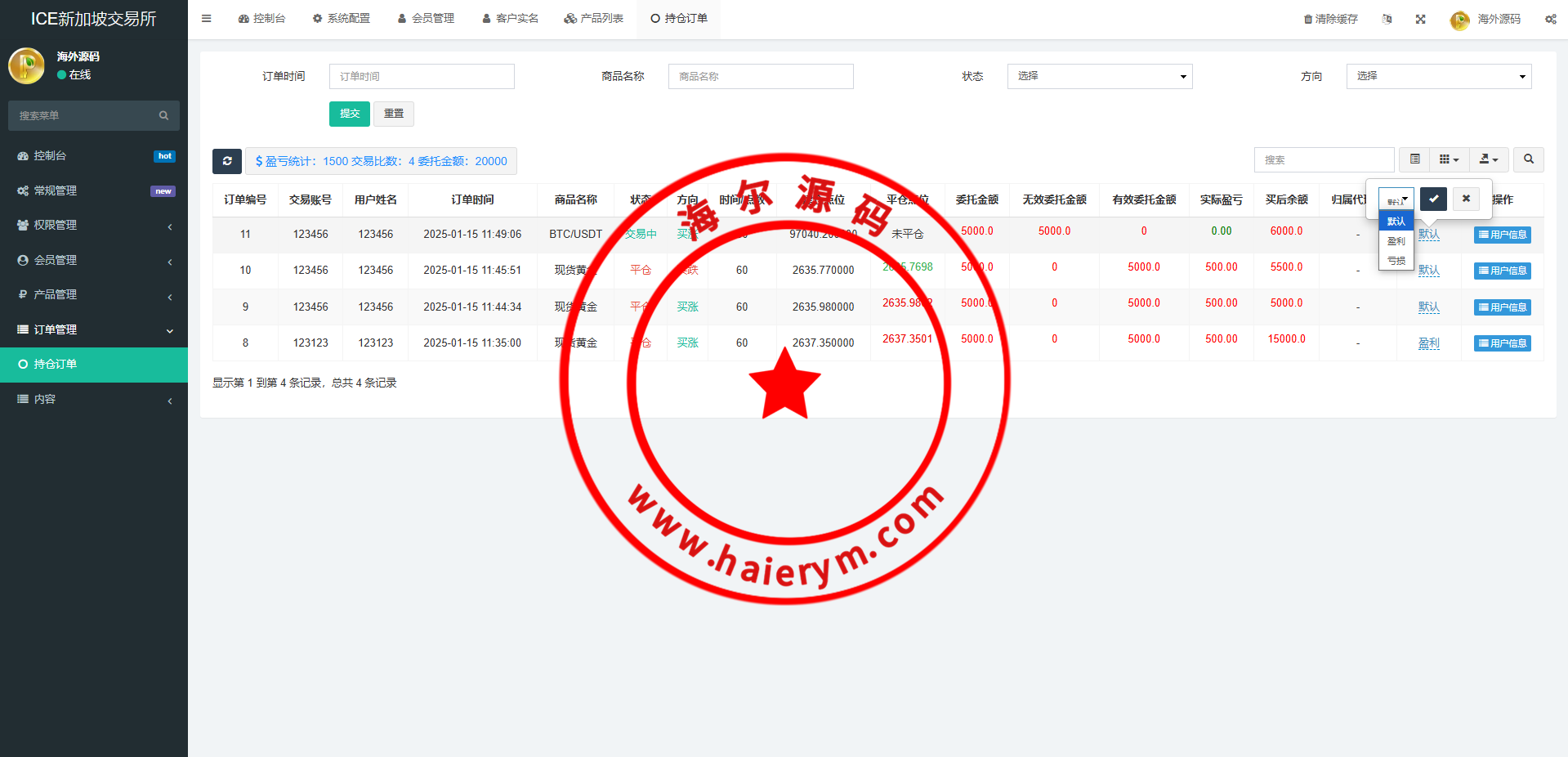Toggle fullscreen with the expand arrows icon
This screenshot has height=757, width=1568.
pos(1421,19)
